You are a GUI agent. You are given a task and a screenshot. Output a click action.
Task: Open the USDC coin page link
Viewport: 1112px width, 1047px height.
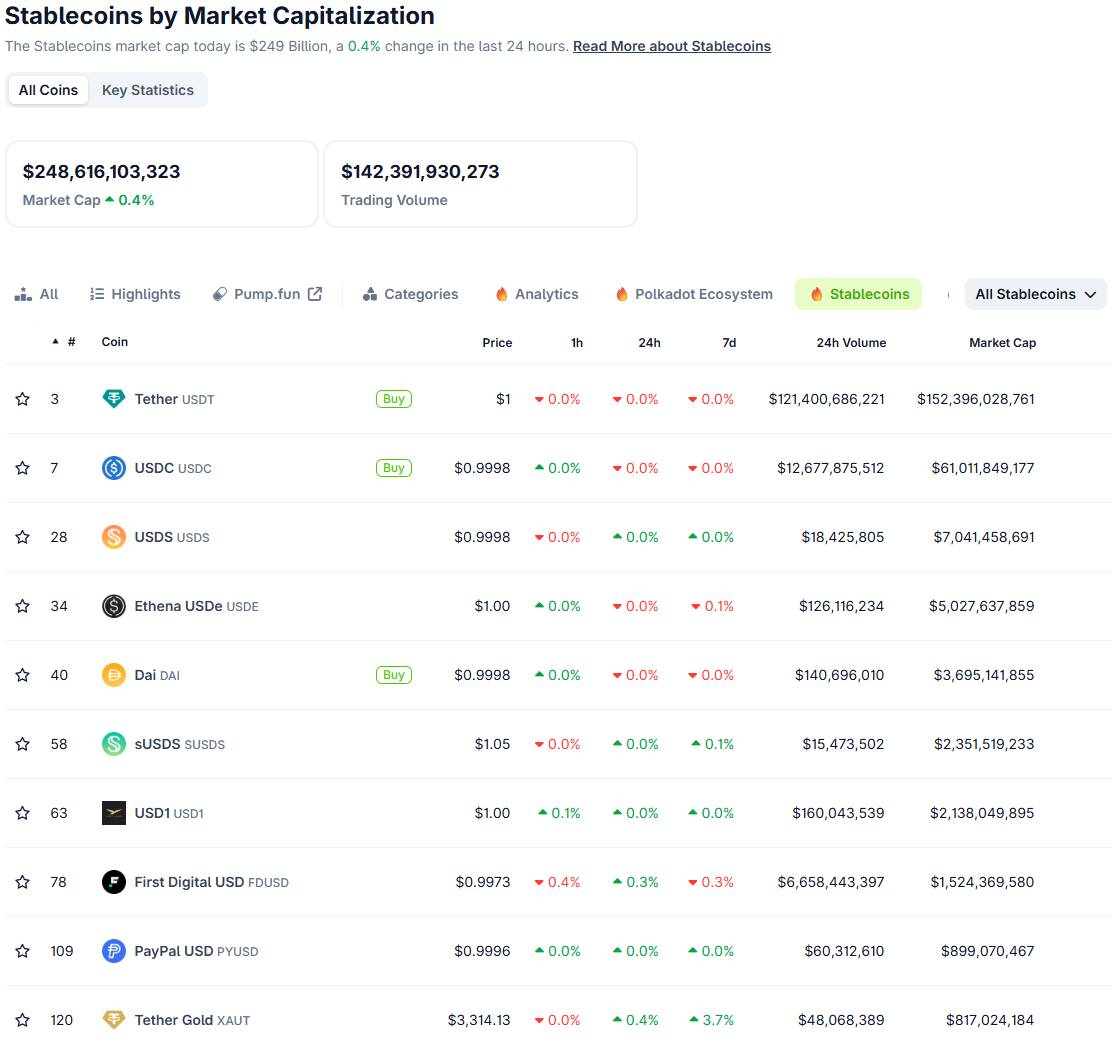tap(173, 467)
